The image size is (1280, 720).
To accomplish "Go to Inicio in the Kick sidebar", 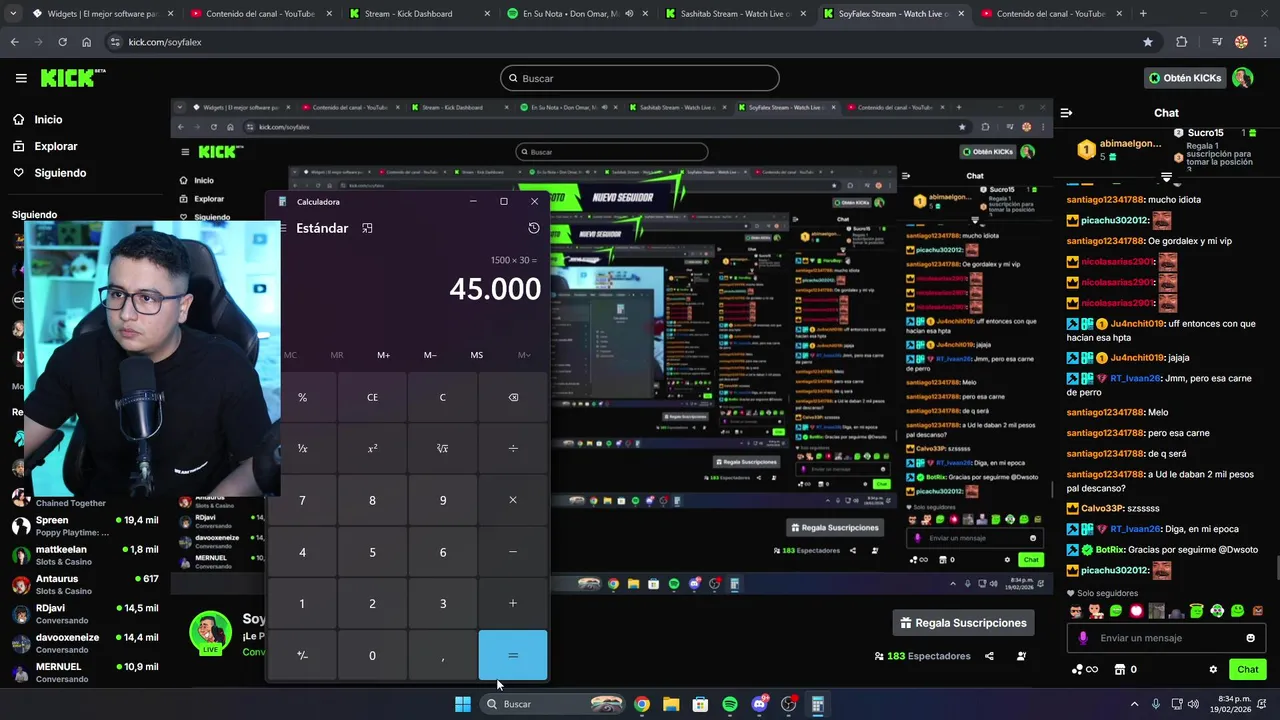I will 48,120.
